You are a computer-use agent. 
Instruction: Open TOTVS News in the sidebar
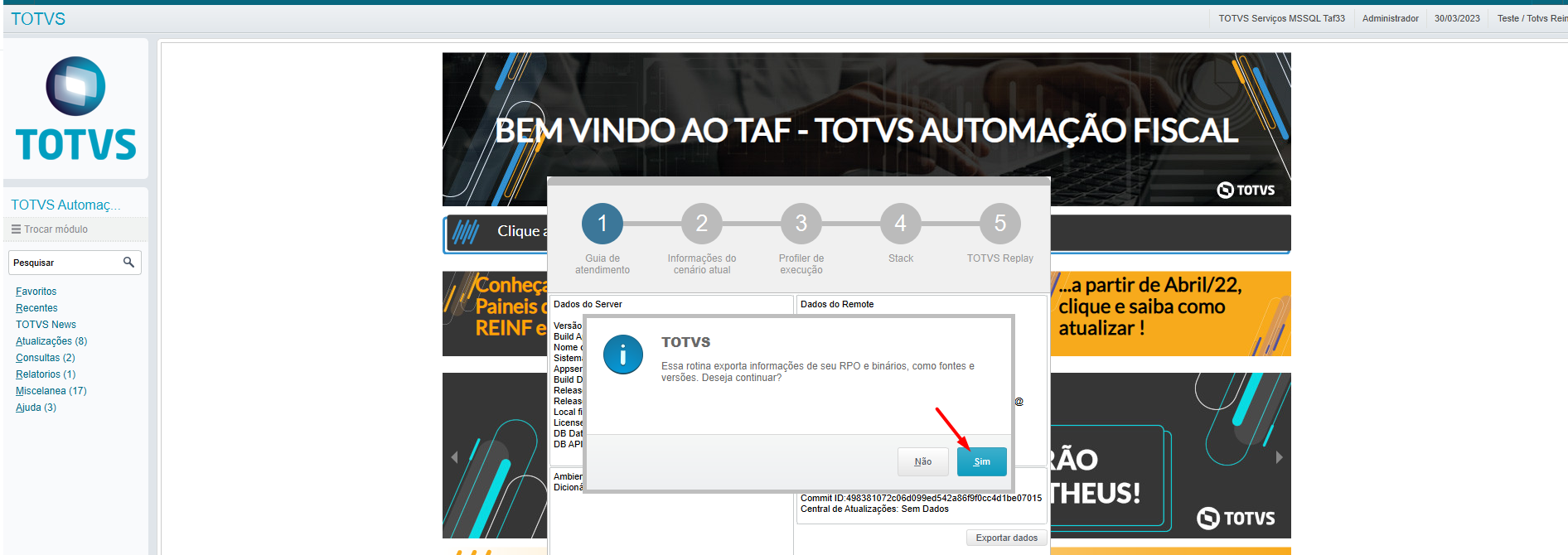[46, 325]
